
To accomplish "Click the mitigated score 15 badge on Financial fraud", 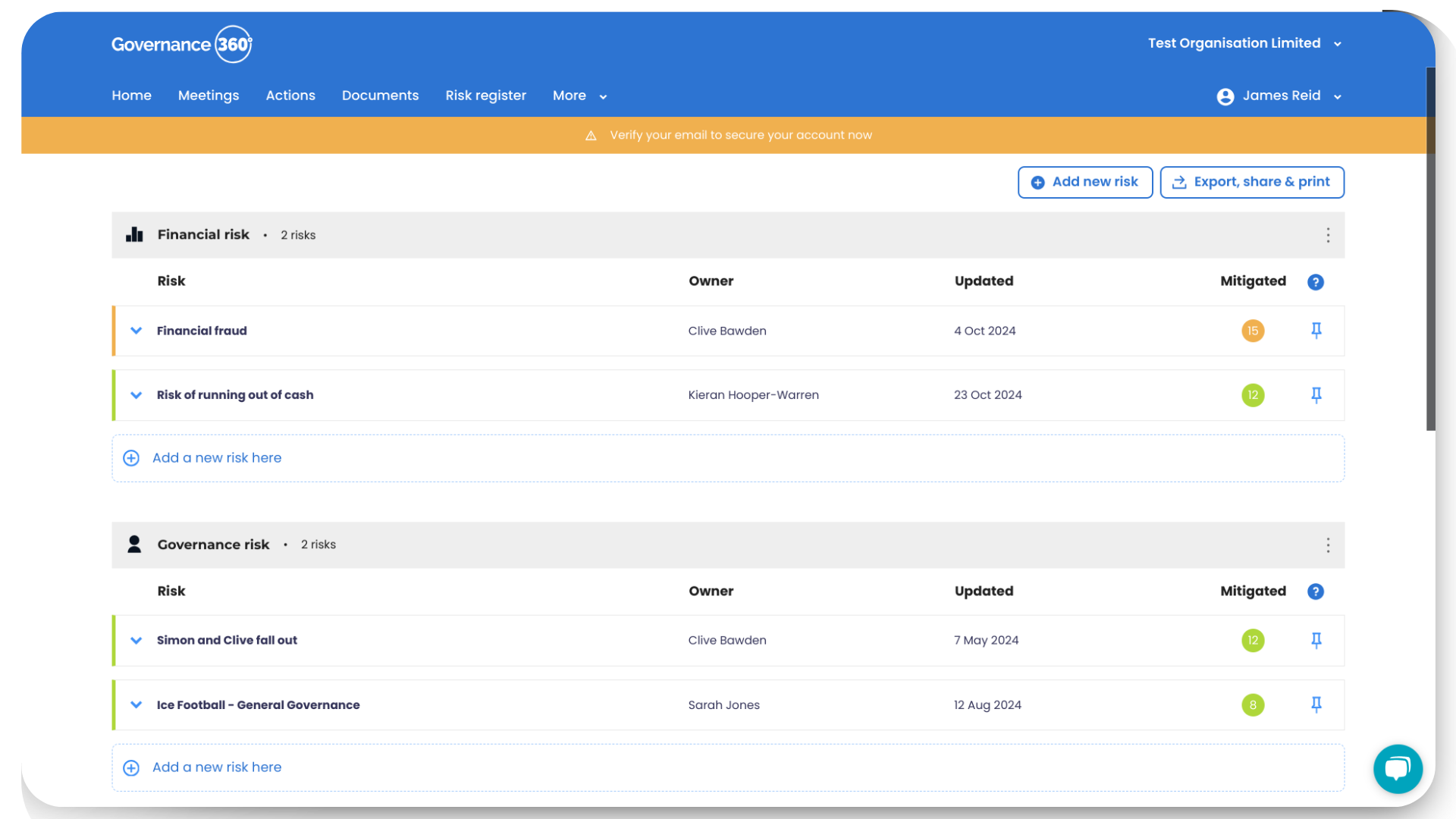I will (x=1253, y=330).
